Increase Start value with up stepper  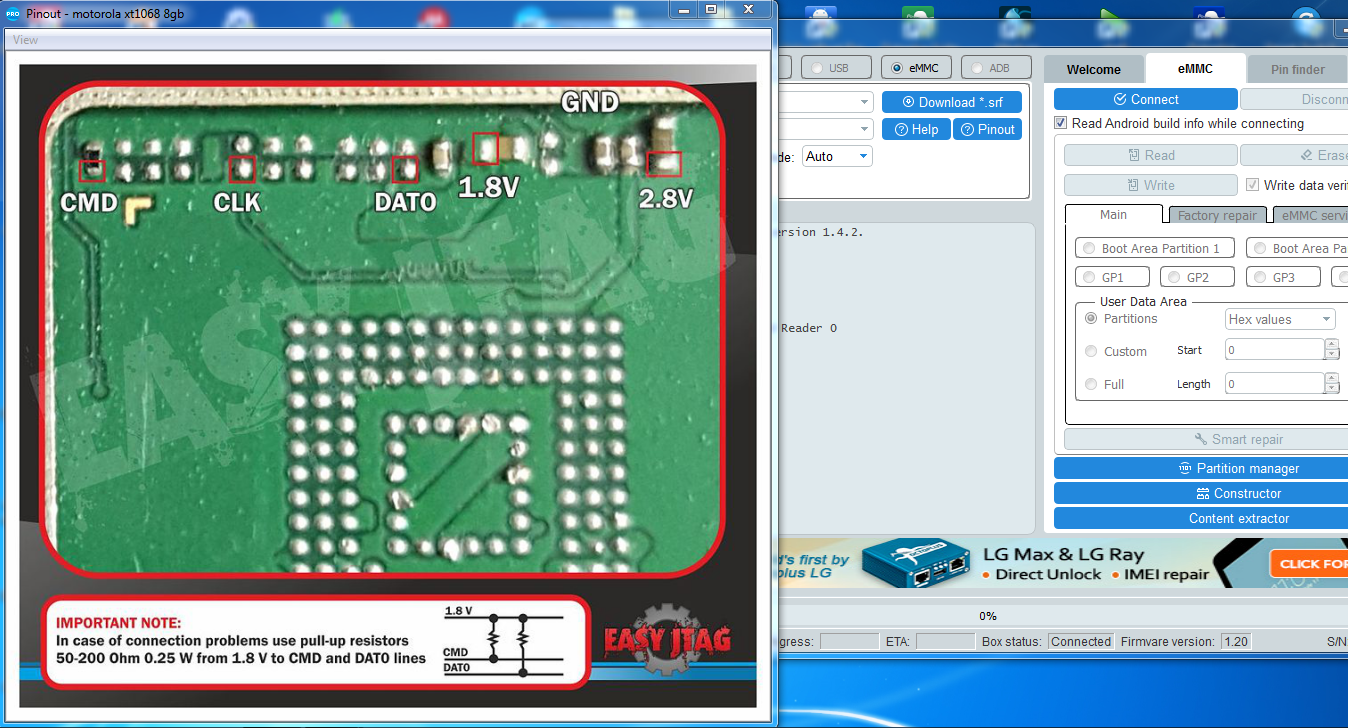point(1331,345)
